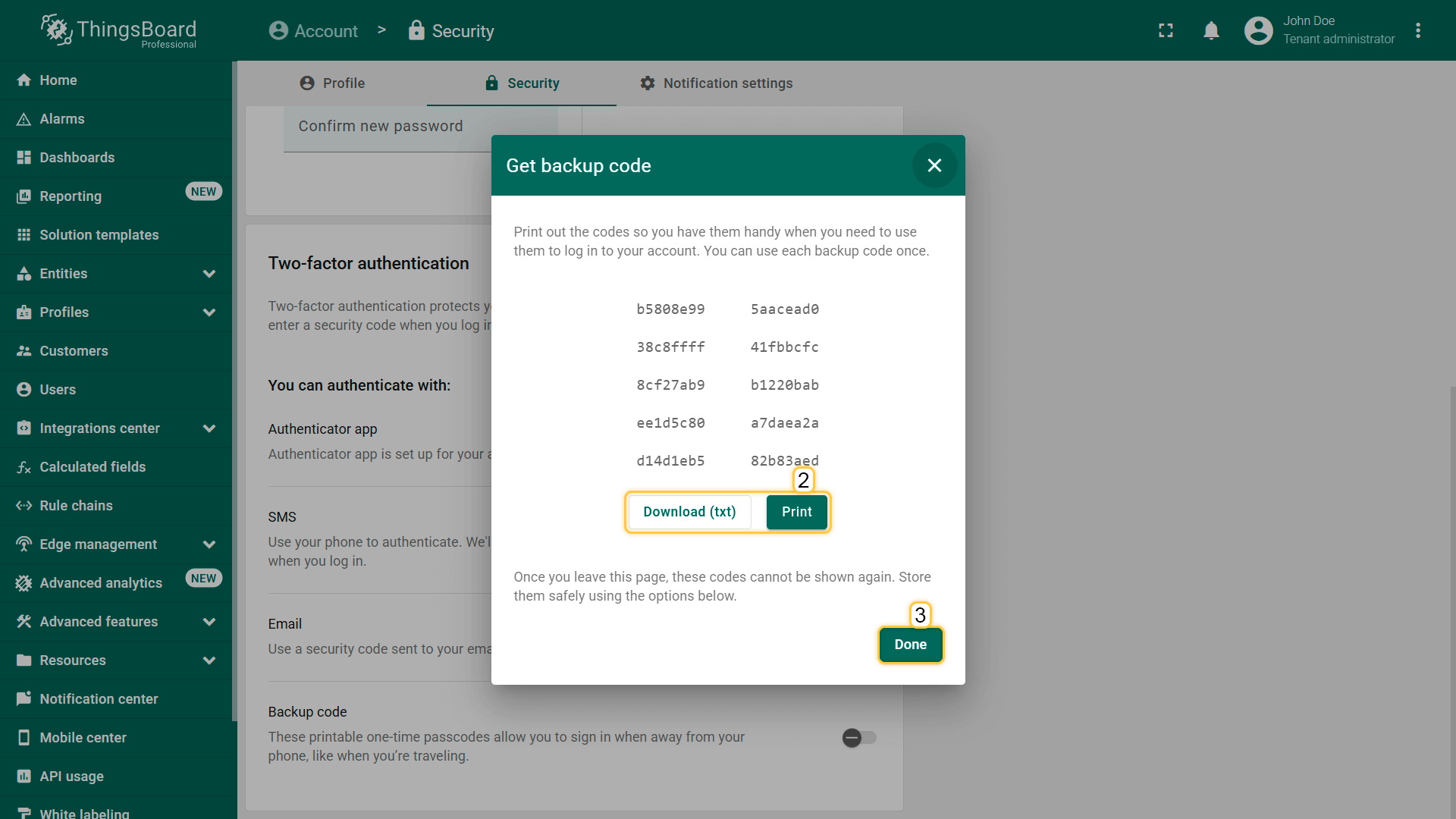Open Alarms from sidebar
Screen dimensions: 1456x819
[62, 119]
